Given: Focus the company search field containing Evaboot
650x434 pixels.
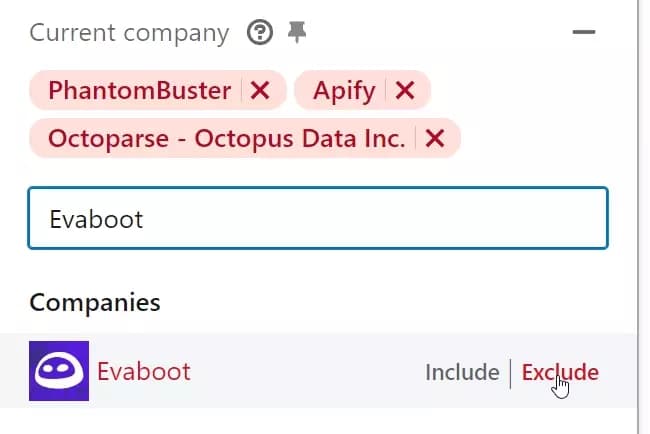Looking at the screenshot, I should (318, 218).
